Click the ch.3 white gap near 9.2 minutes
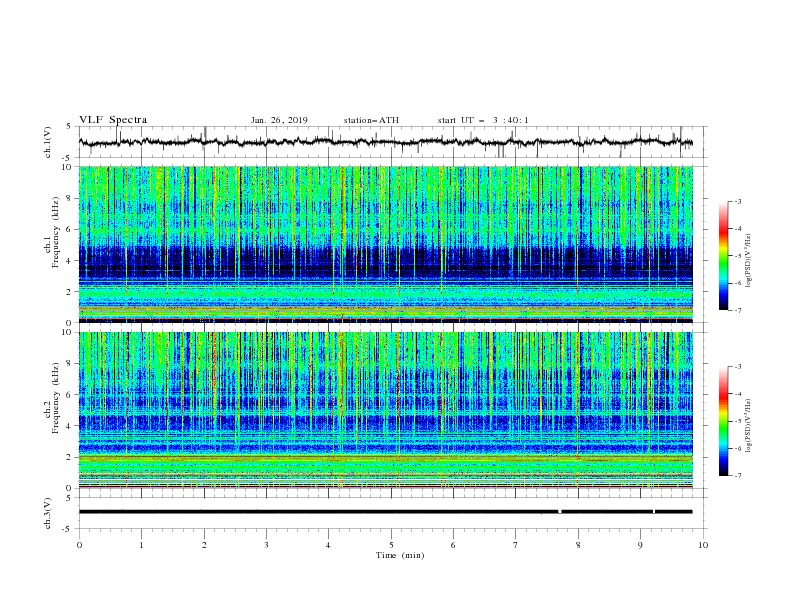The image size is (792, 612). [654, 512]
